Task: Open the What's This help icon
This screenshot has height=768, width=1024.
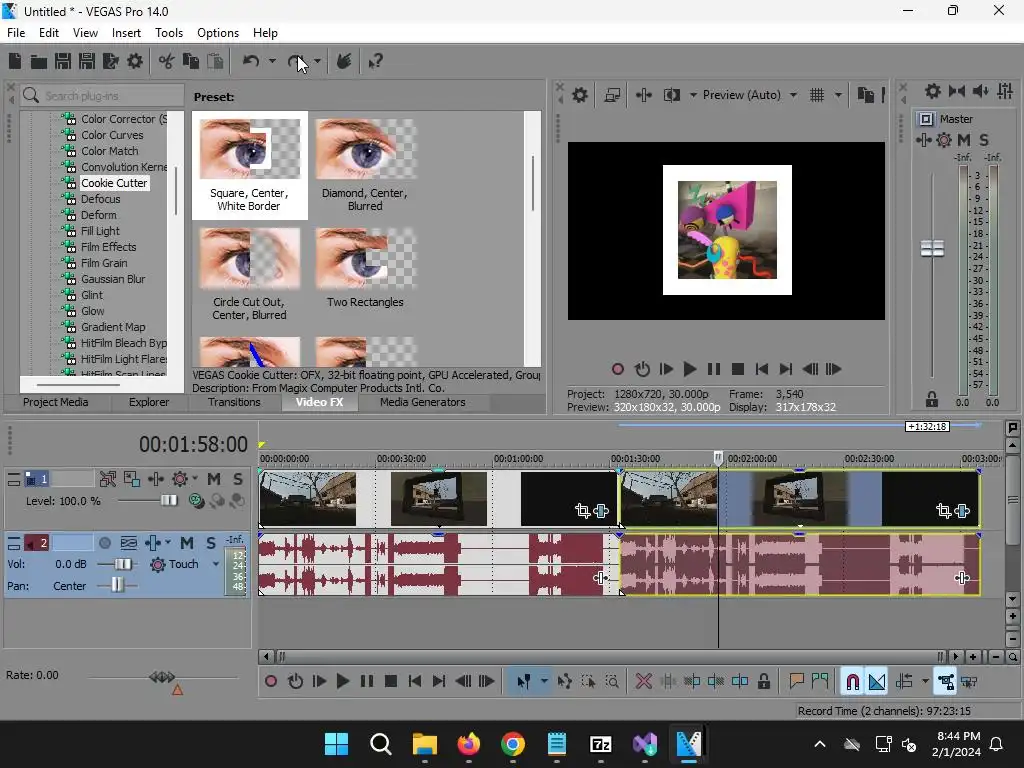Action: pos(375,61)
